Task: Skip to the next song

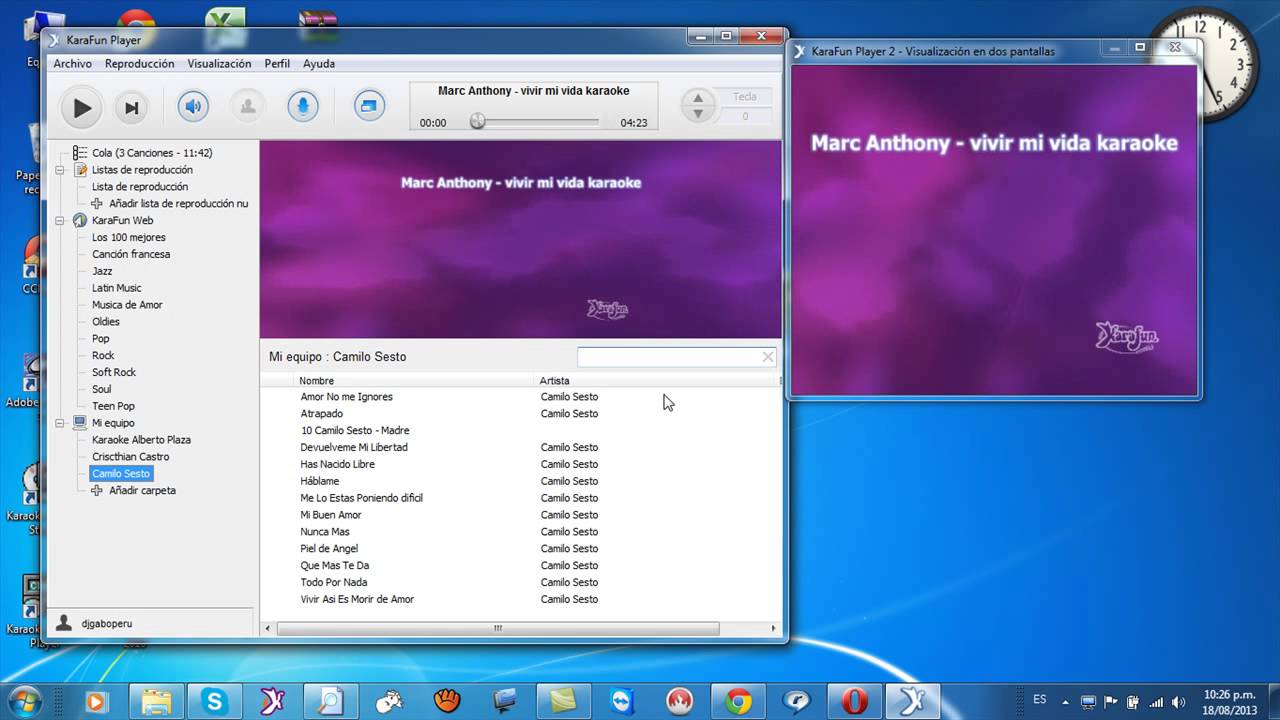Action: click(x=130, y=107)
